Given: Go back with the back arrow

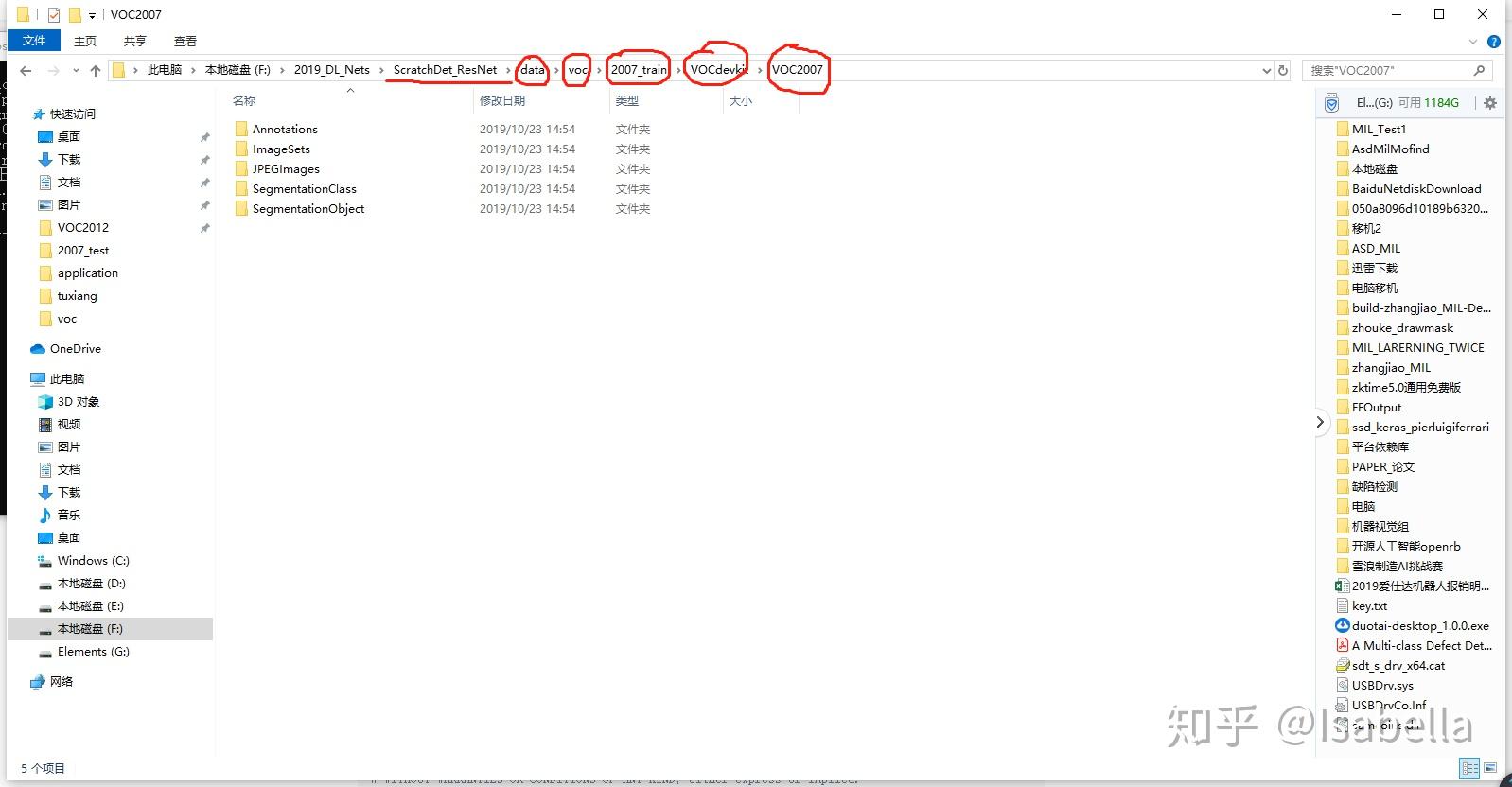Looking at the screenshot, I should (26, 70).
